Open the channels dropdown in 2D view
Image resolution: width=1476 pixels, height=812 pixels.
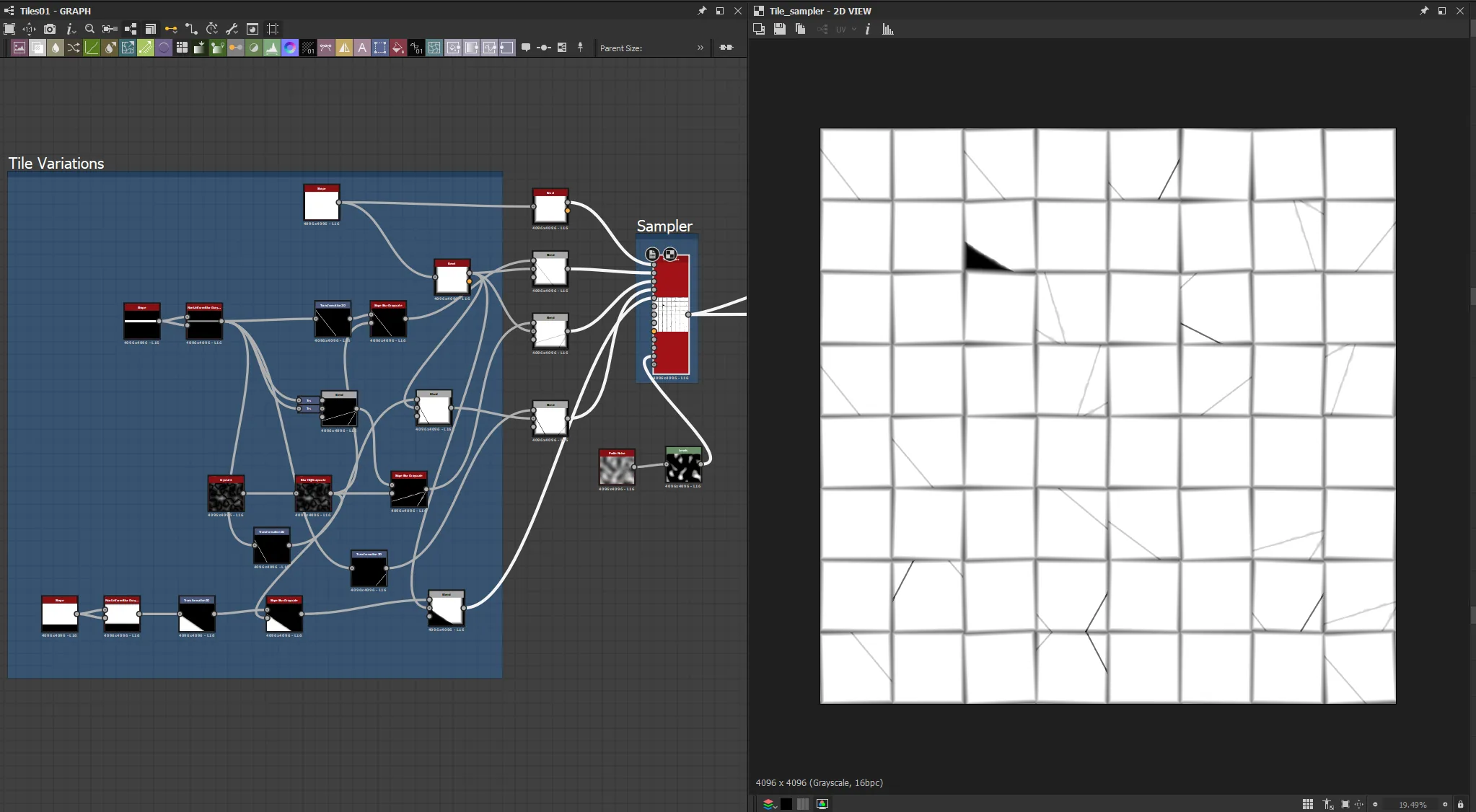tap(769, 804)
